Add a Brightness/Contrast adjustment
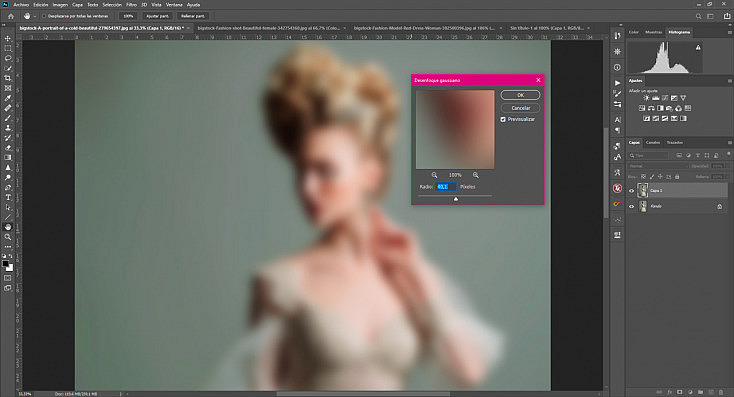This screenshot has height=397, width=734. coord(646,98)
